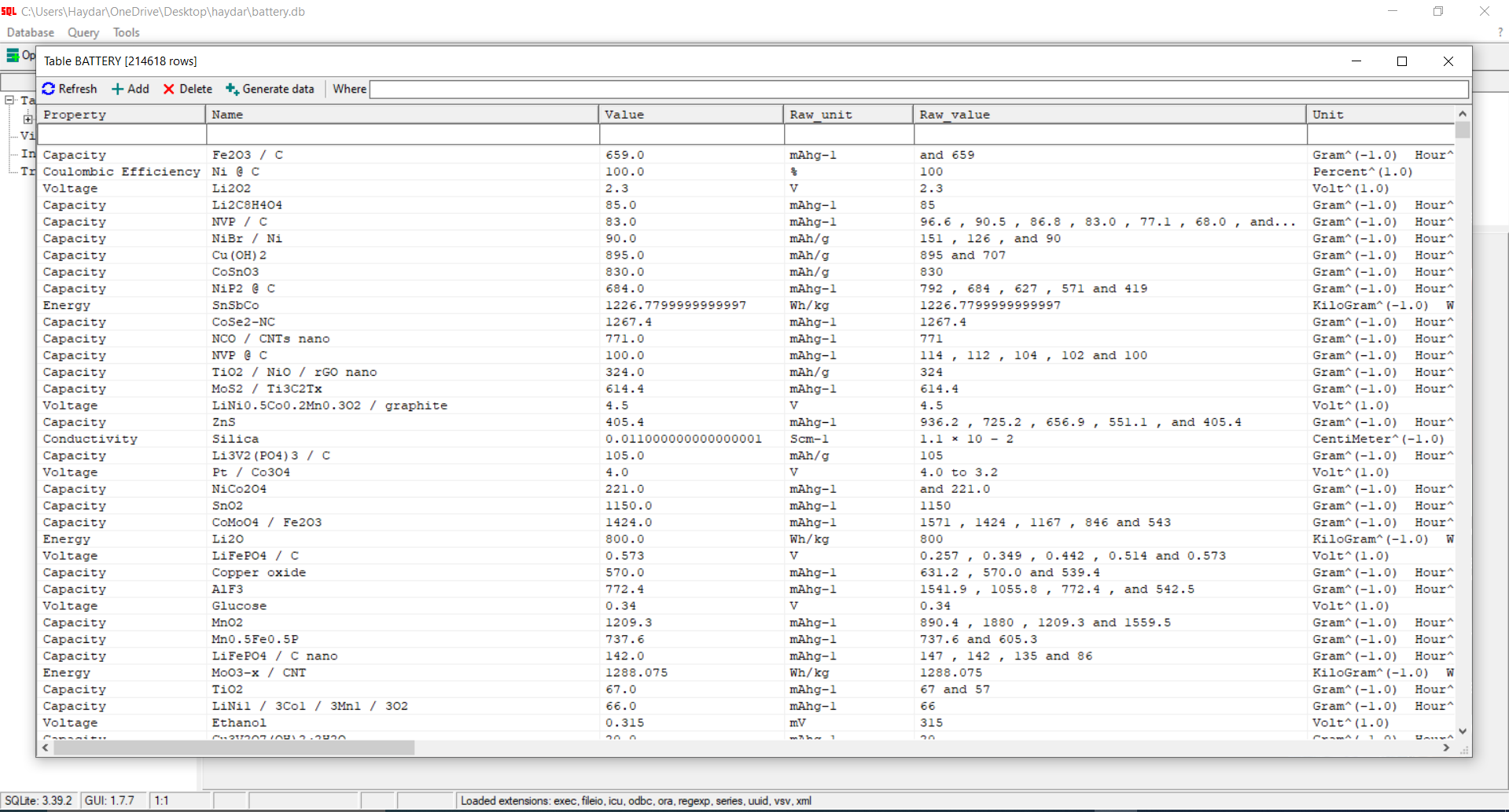Collapse the Tables tree node

pos(10,101)
